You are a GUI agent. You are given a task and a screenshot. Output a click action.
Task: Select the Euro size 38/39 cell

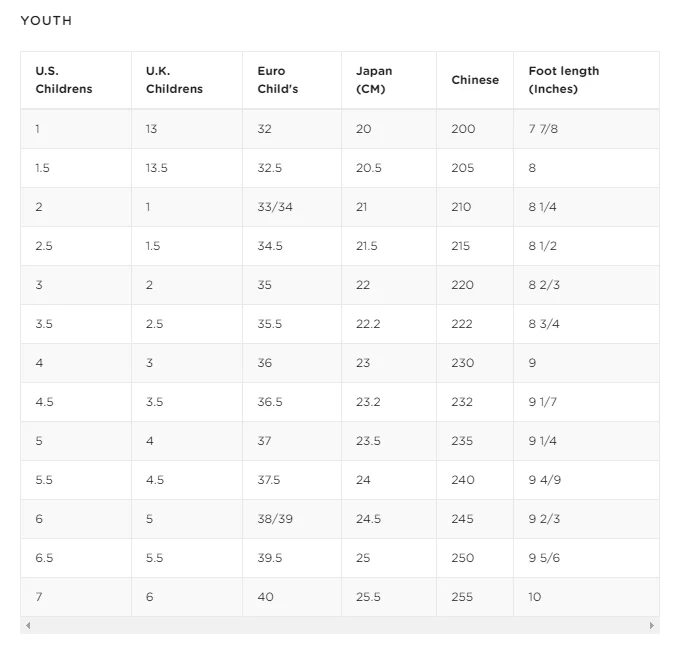(273, 519)
